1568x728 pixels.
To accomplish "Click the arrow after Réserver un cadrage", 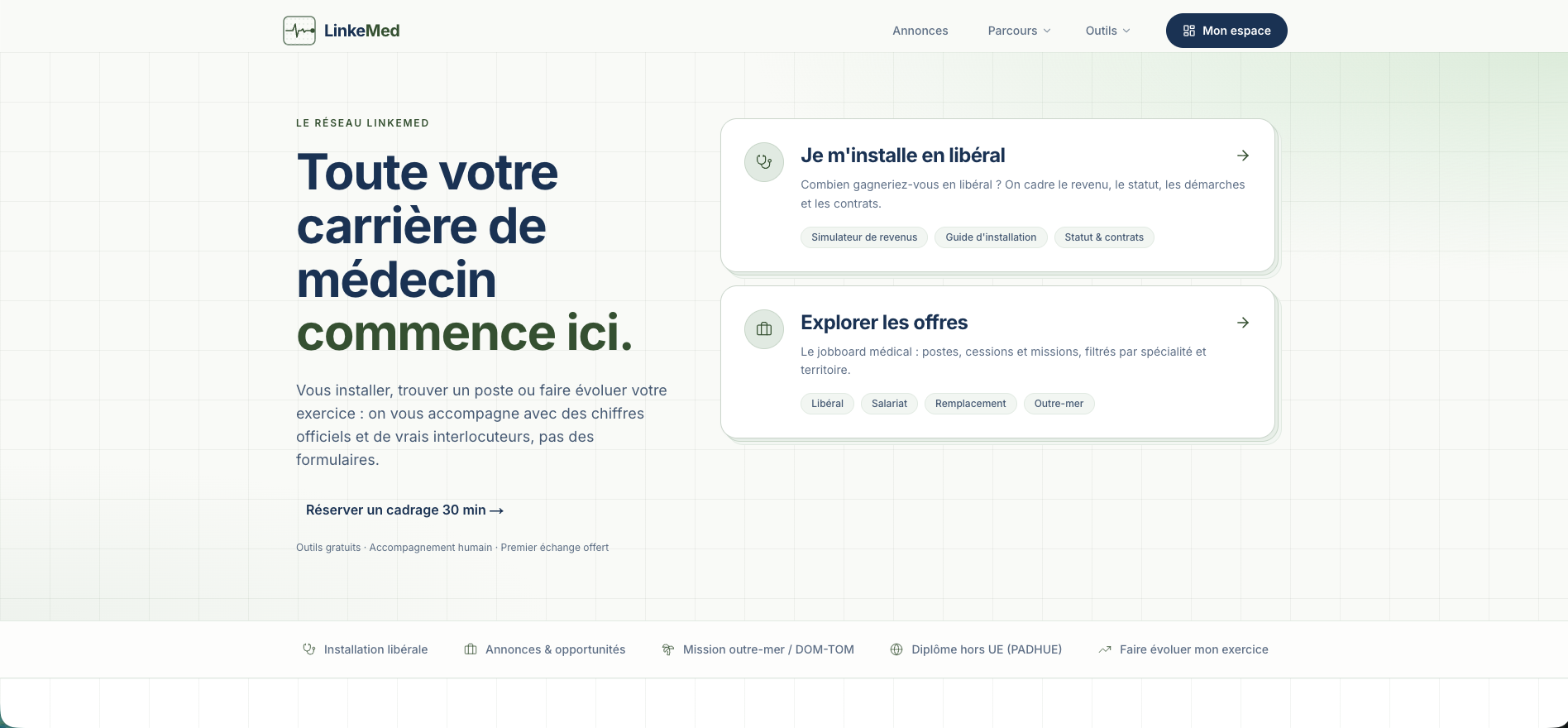I will point(496,511).
